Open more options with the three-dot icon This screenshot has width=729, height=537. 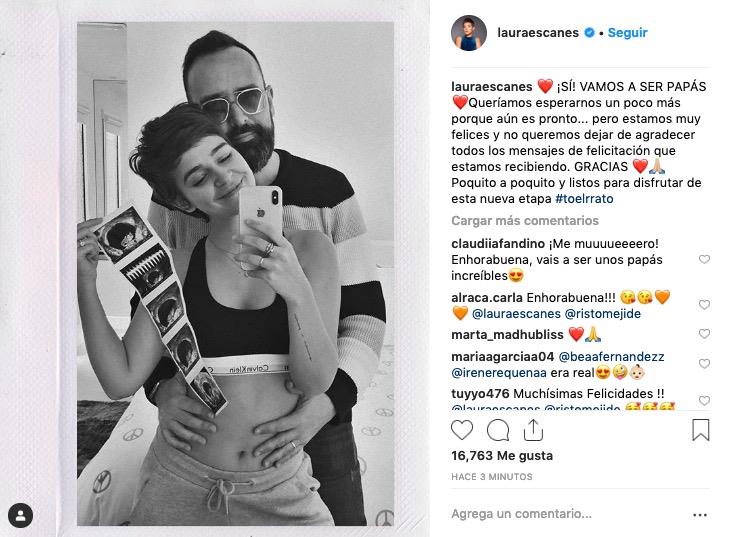coord(700,515)
